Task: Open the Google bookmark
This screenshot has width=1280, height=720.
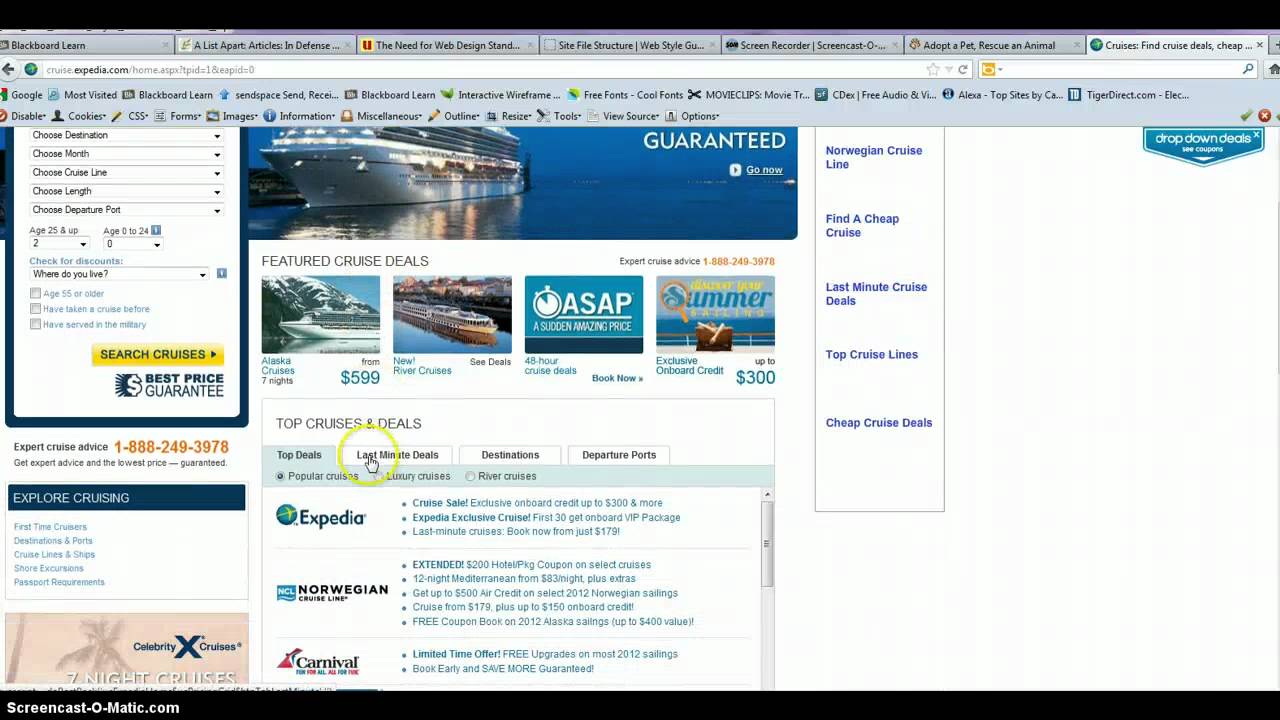Action: 21,95
